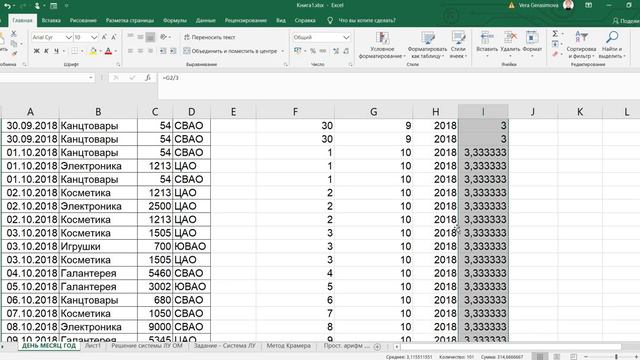Switch to the 'Данные' ribbon tab
The width and height of the screenshot is (640, 360).
[205, 20]
